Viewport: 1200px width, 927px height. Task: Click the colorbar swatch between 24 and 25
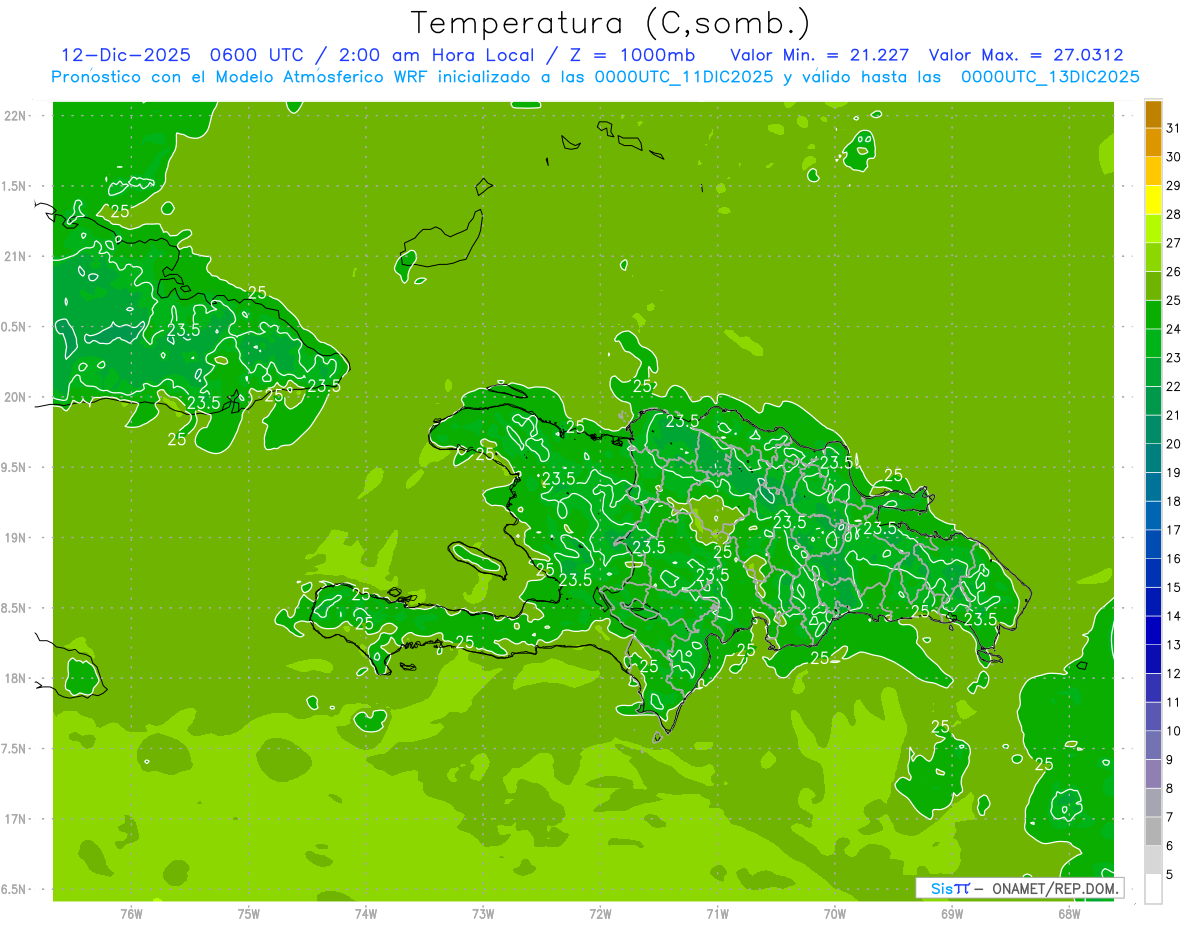click(1153, 315)
